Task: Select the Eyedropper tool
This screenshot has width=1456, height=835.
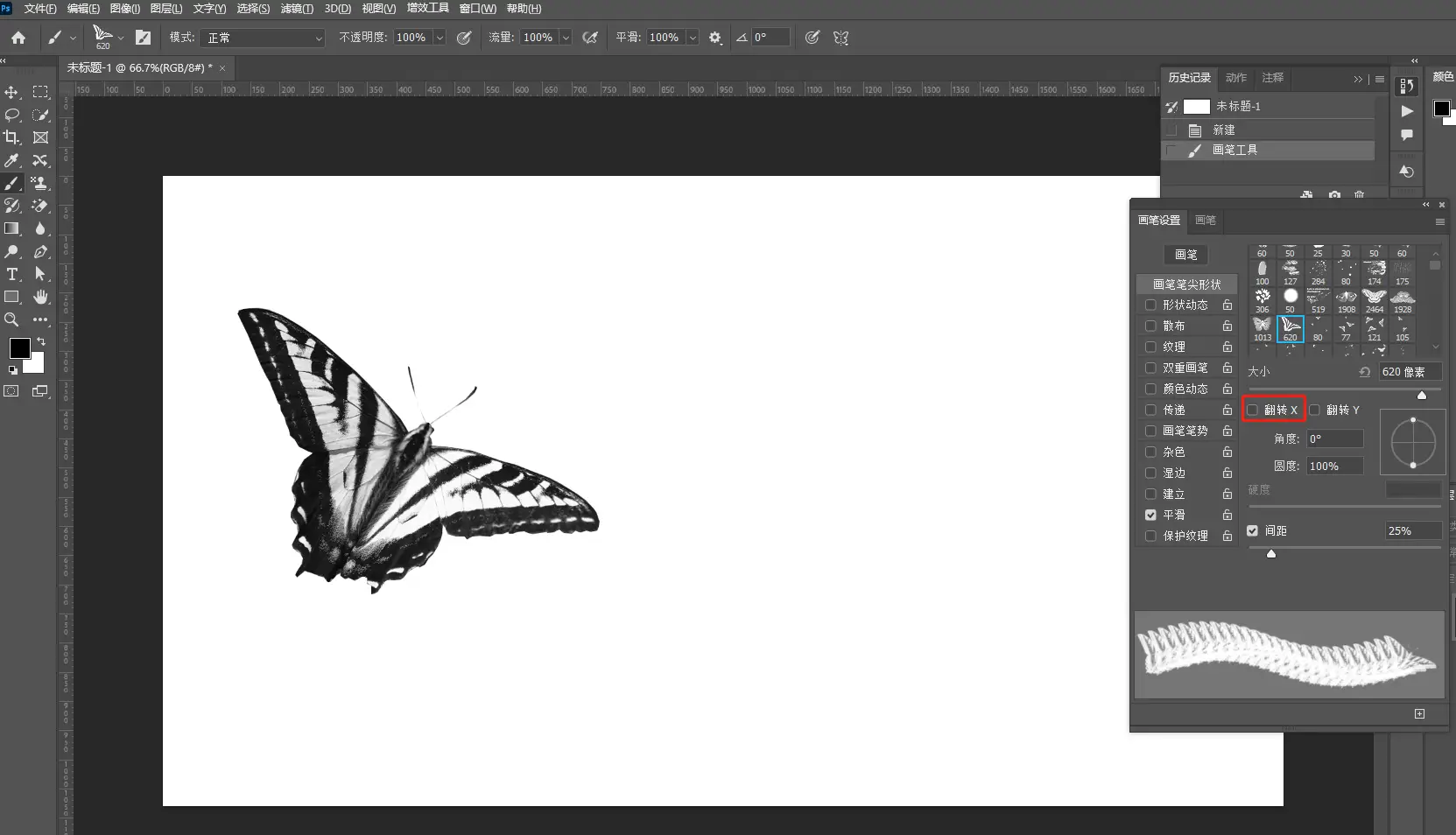Action: click(x=12, y=160)
